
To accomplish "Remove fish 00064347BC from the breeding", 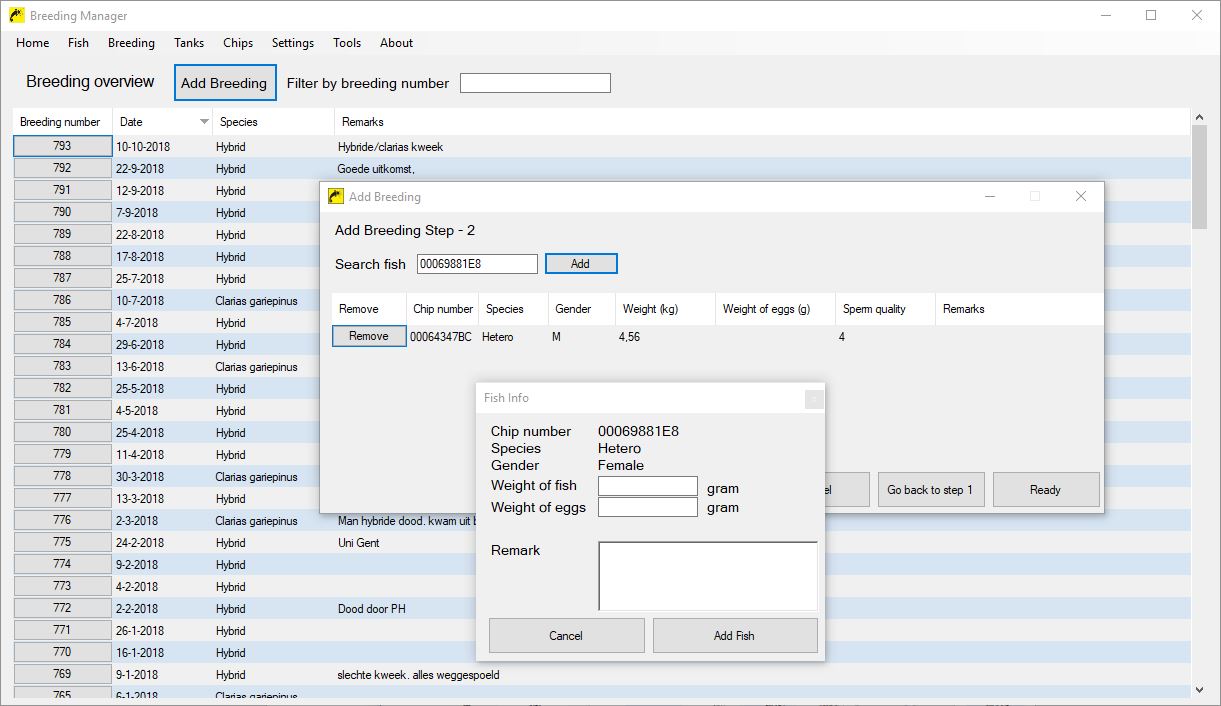I will coord(367,336).
